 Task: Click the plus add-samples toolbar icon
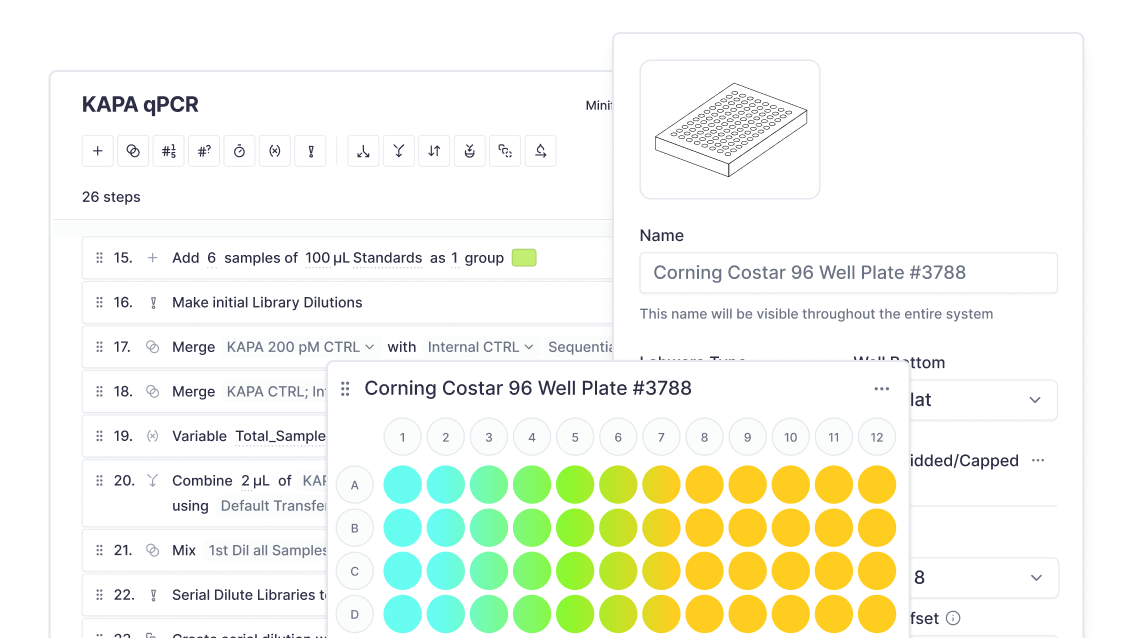click(x=98, y=151)
